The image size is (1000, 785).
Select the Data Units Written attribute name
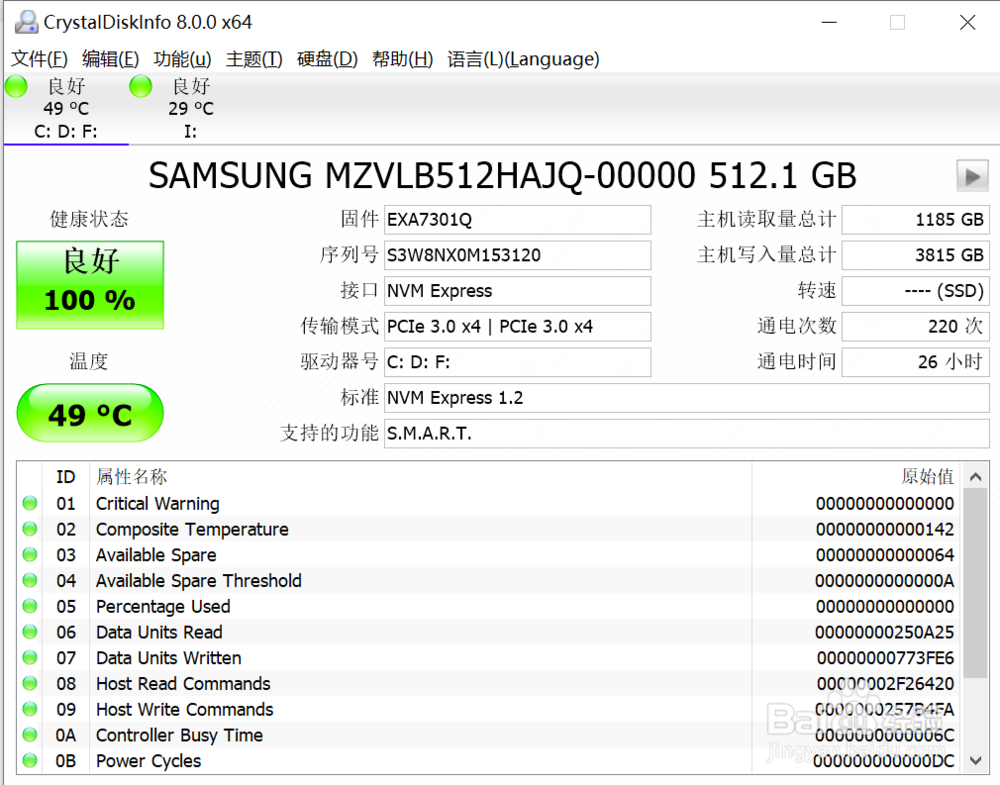pyautogui.click(x=168, y=658)
